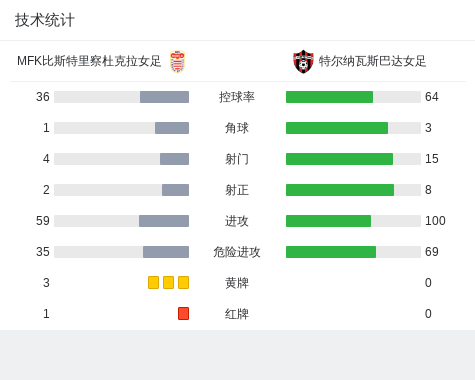This screenshot has height=380, width=475.
Task: Open the MFK比斯特里察杜克拉女足 team name
Action: click(x=89, y=61)
